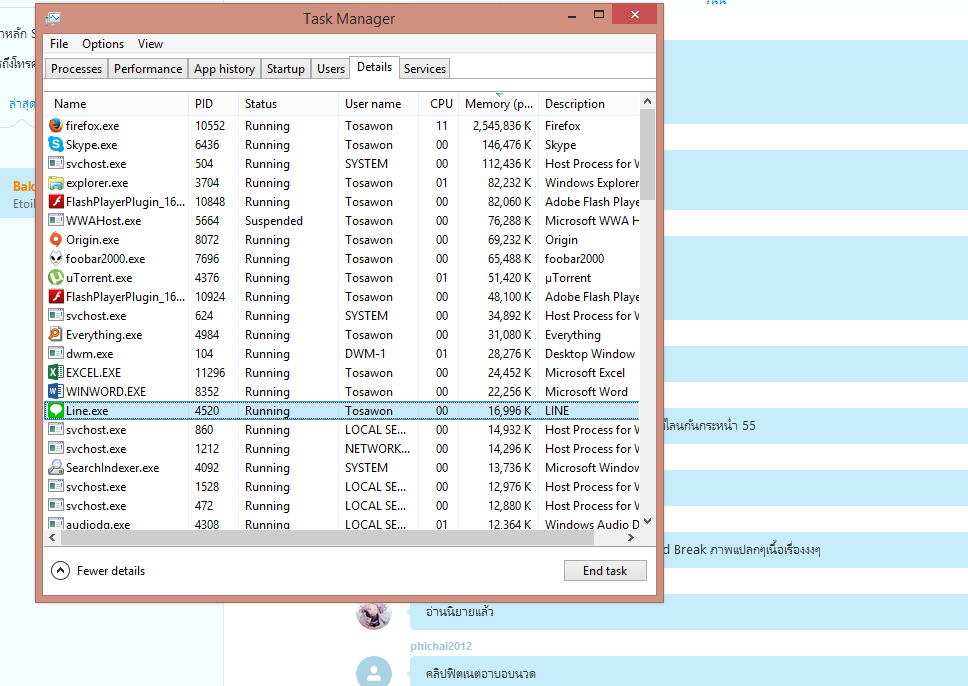Click the Skype.exe process icon
The height and width of the screenshot is (686, 968).
[56, 144]
